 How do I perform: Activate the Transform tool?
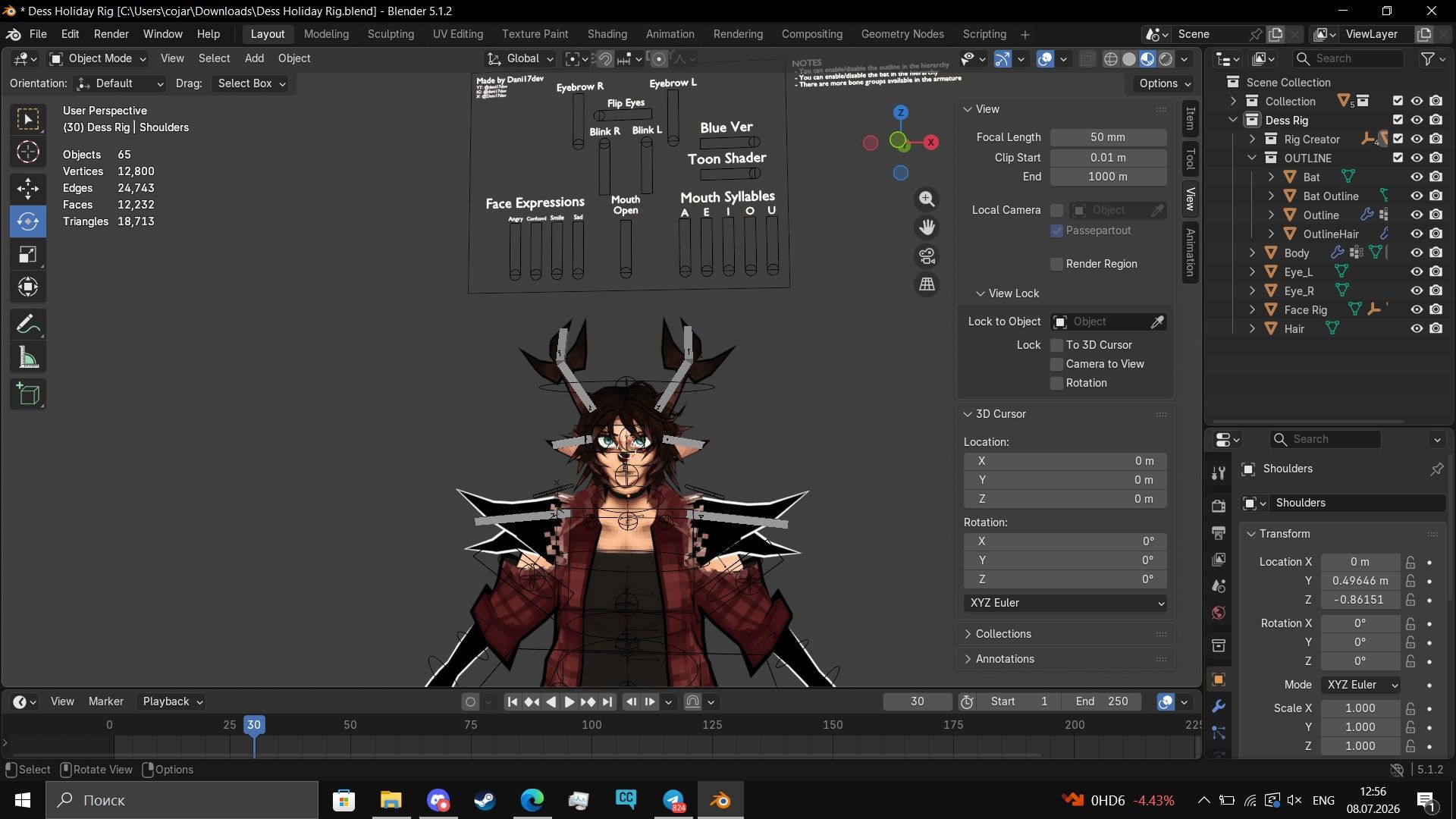coord(28,287)
